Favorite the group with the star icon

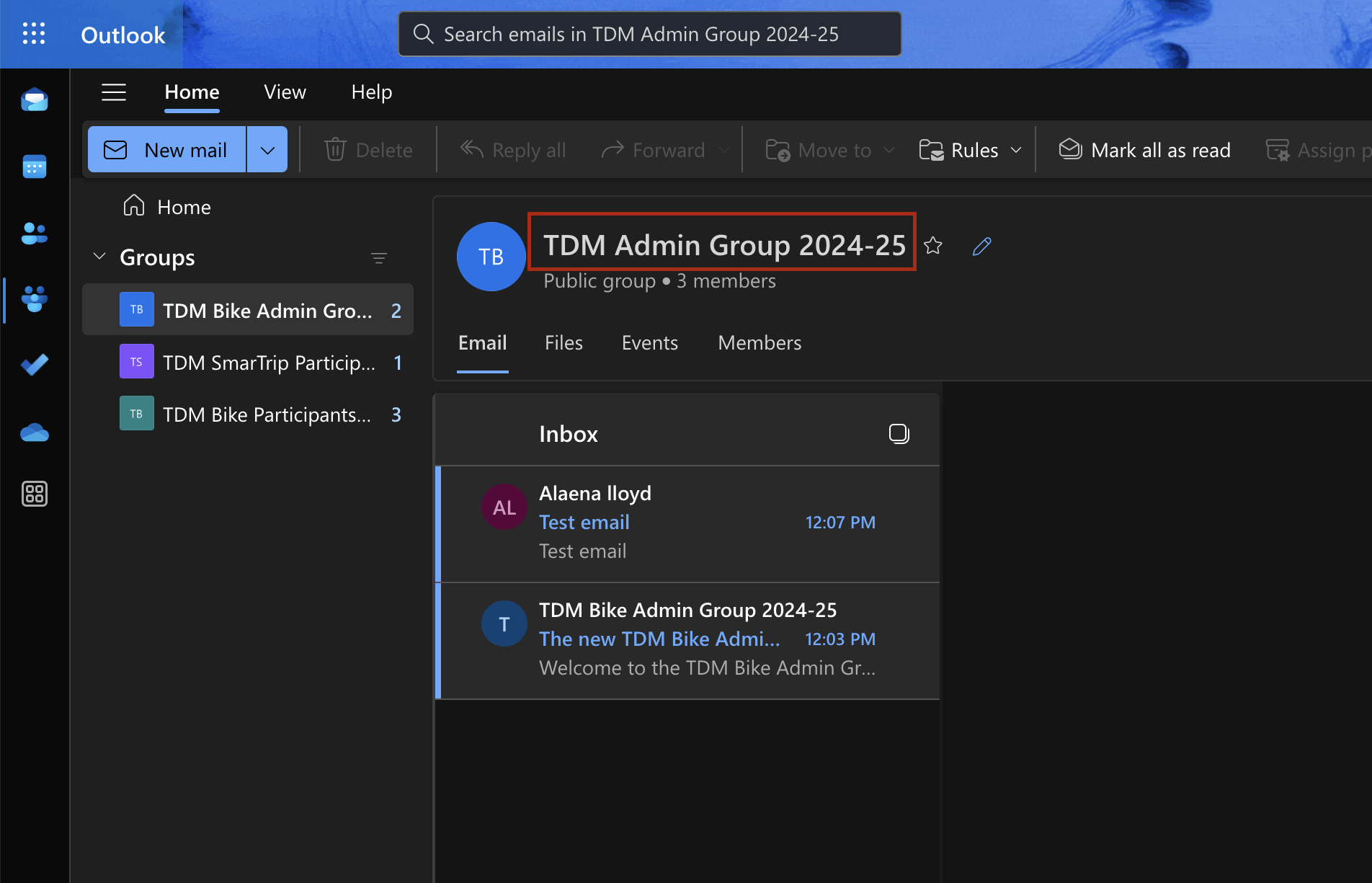[933, 246]
